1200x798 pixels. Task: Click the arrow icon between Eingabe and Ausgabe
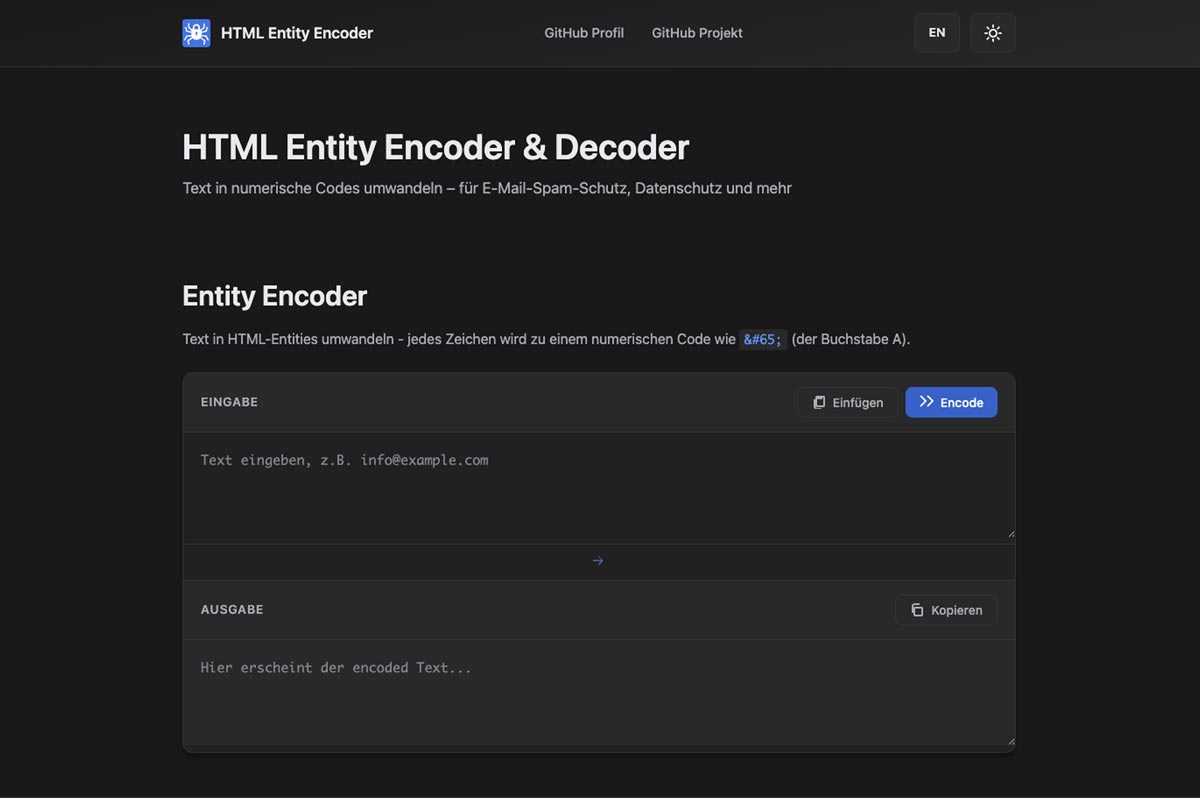coord(598,560)
